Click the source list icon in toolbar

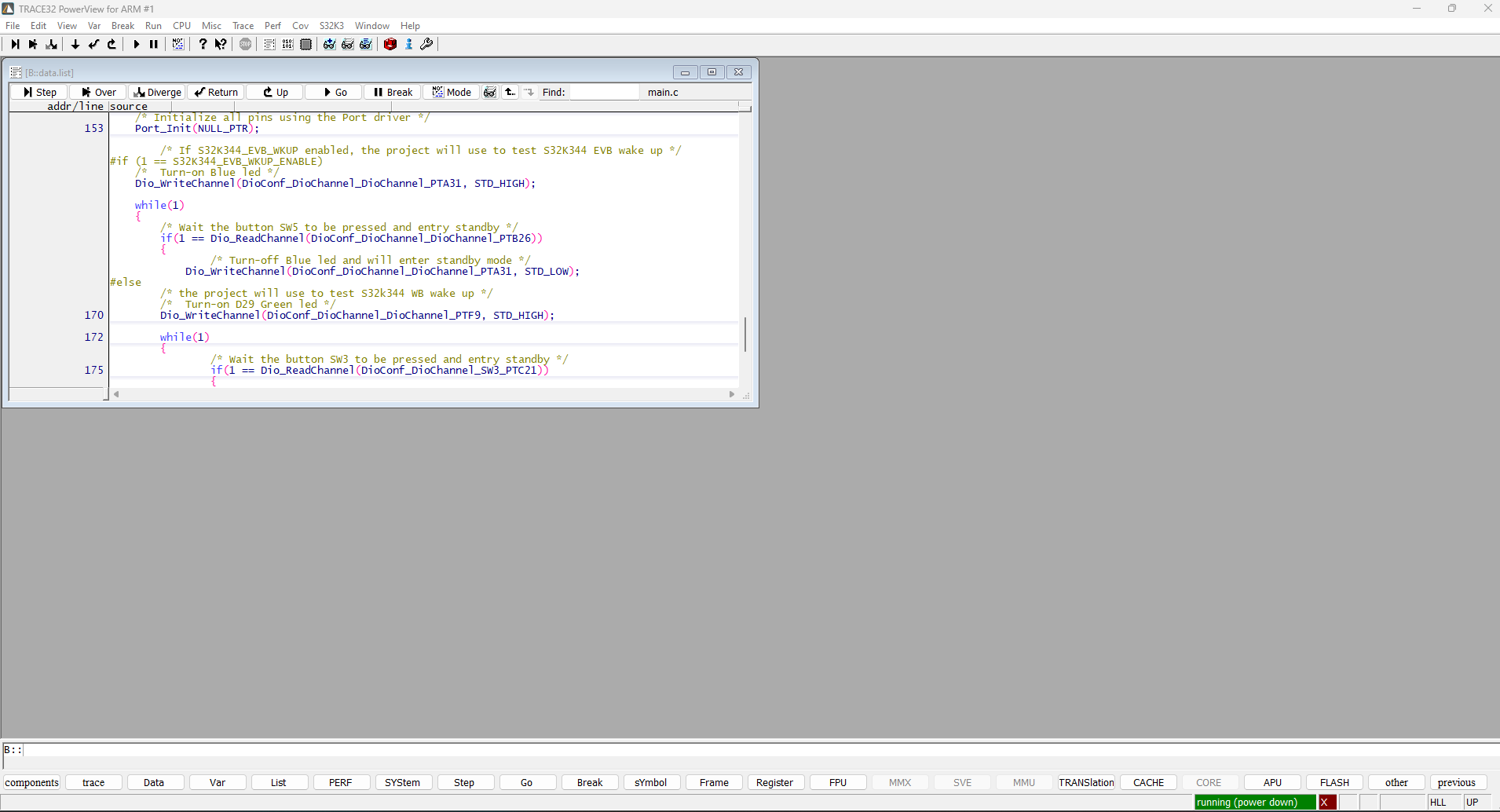269,44
